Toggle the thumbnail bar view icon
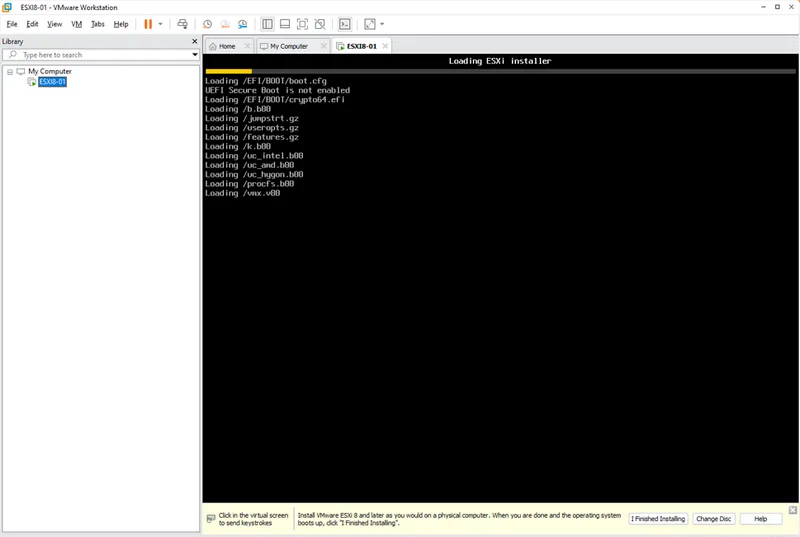 pyautogui.click(x=285, y=24)
